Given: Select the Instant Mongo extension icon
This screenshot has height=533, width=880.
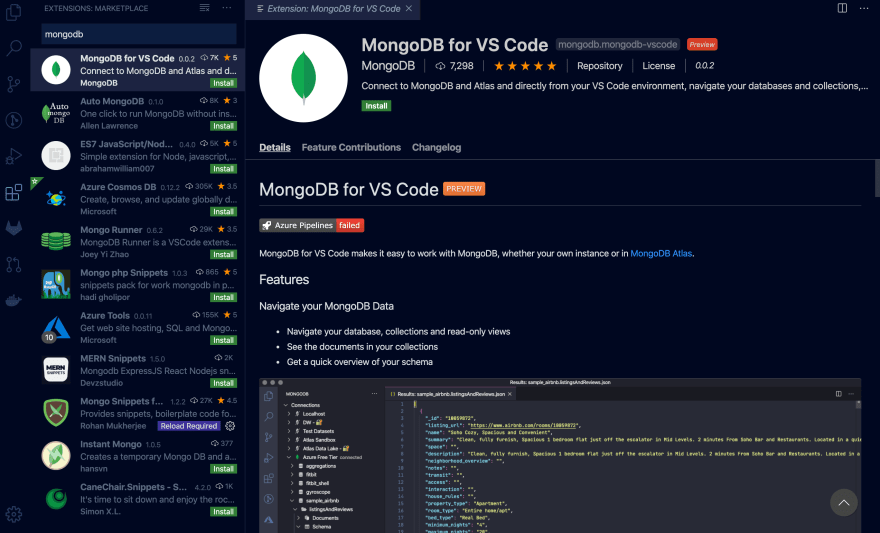Looking at the screenshot, I should click(56, 456).
